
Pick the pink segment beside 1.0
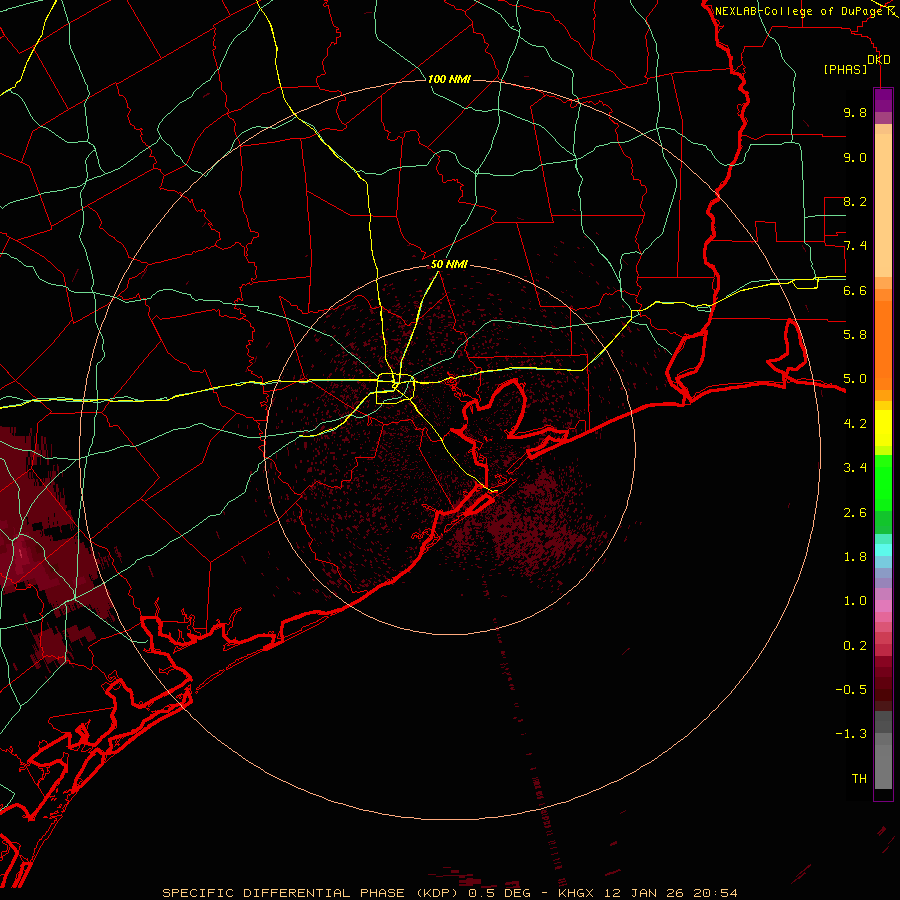pyautogui.click(x=883, y=606)
